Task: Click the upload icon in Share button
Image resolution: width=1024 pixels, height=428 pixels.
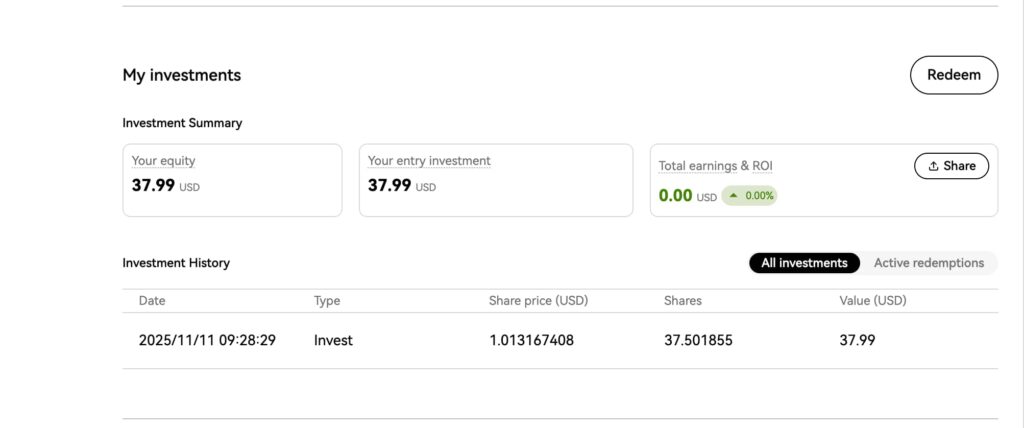Action: (933, 166)
